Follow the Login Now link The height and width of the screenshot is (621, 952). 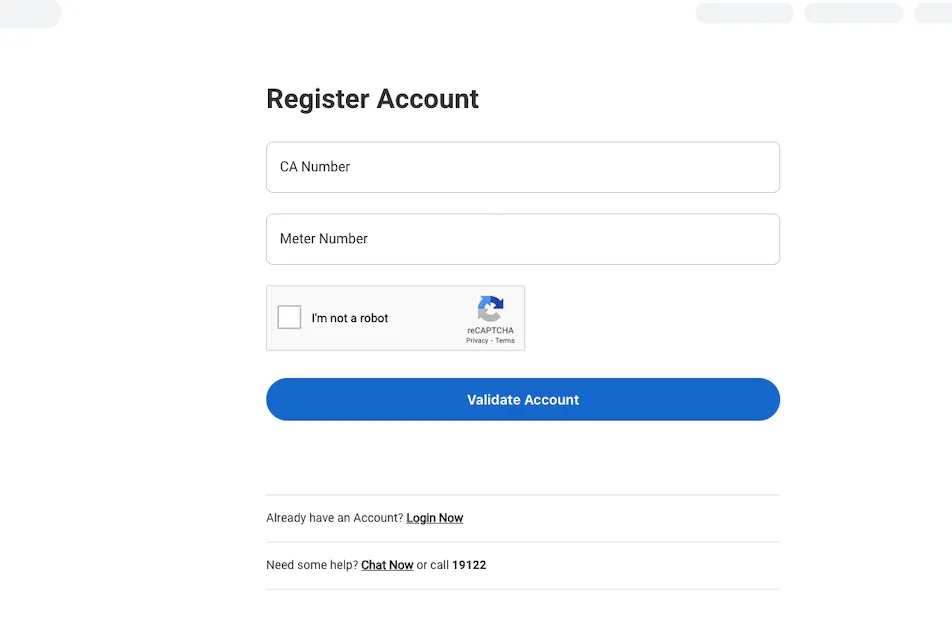click(x=435, y=518)
